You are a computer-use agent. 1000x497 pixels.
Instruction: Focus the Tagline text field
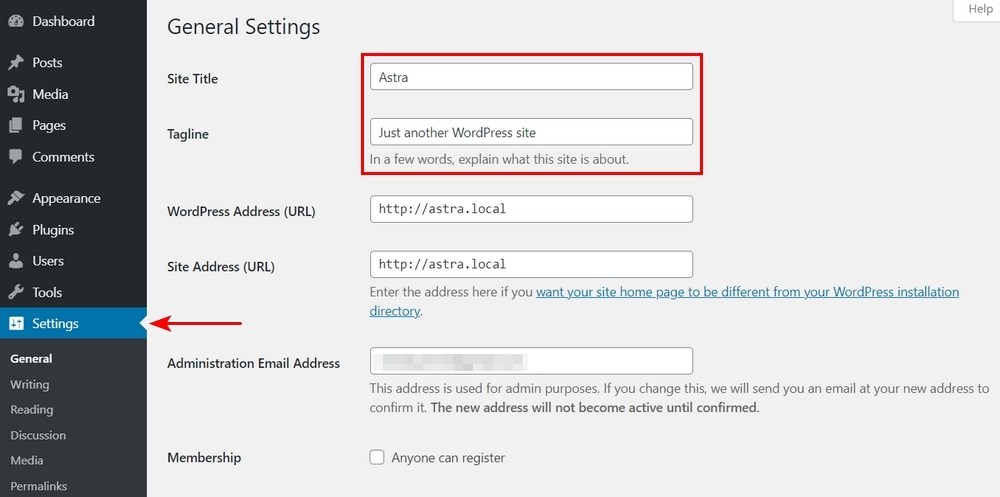click(x=531, y=132)
